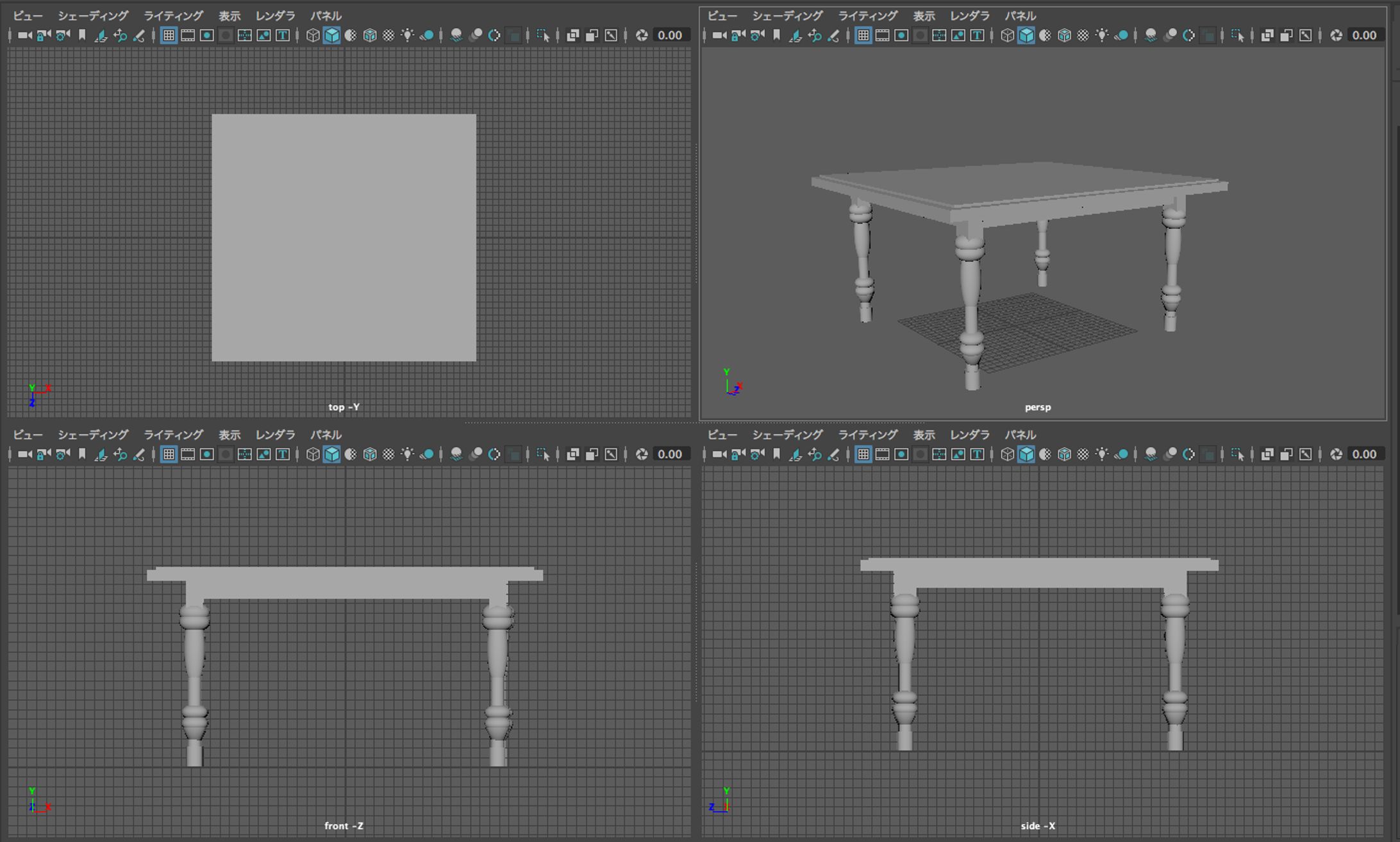Click the Lock Camera icon in top view
The width and height of the screenshot is (1400, 842).
43,37
